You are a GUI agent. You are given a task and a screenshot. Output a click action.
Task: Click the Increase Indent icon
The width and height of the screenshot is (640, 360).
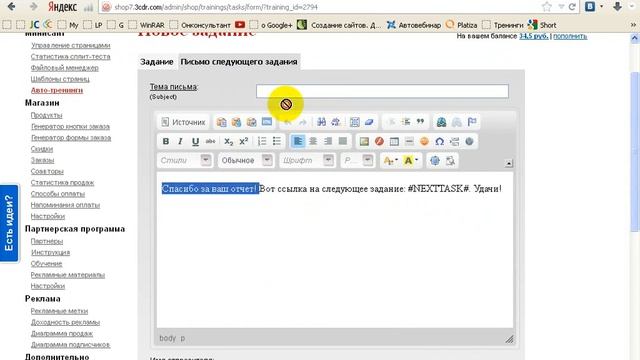coord(405,122)
